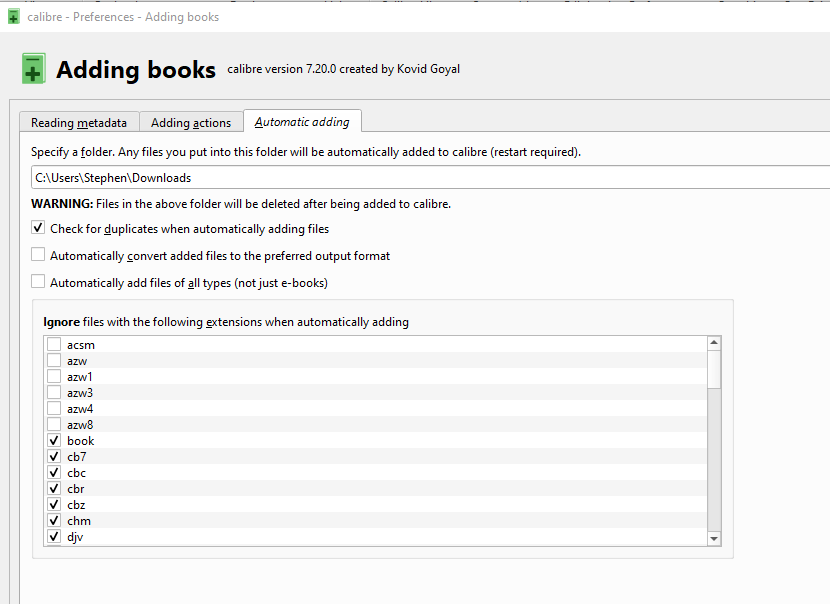Click the green Adding books header icon
Viewport: 830px width, 604px height.
pos(33,69)
